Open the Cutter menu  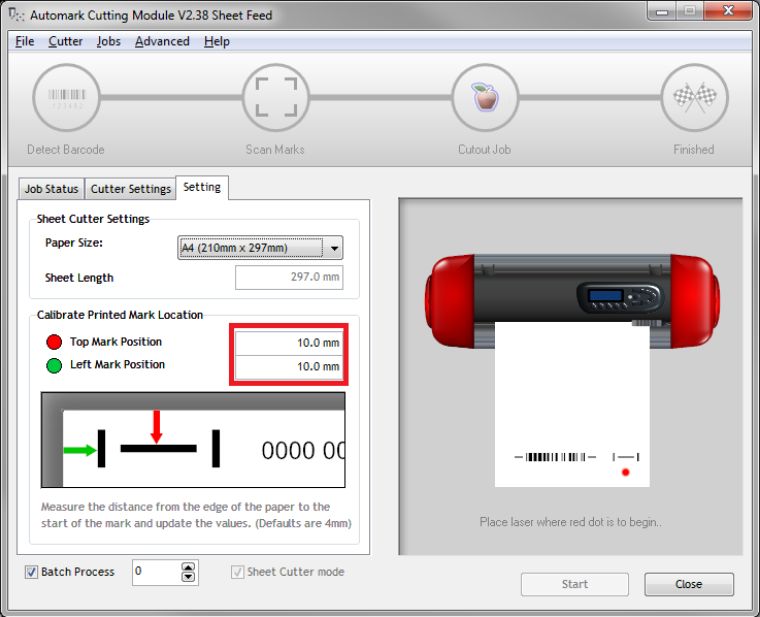click(65, 41)
